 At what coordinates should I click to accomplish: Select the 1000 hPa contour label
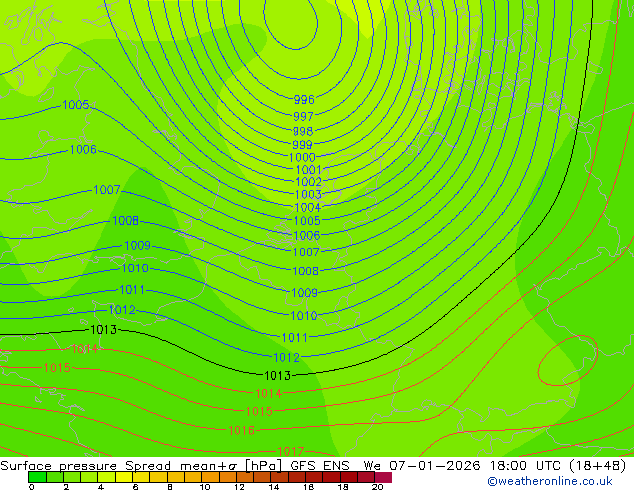pyautogui.click(x=302, y=157)
